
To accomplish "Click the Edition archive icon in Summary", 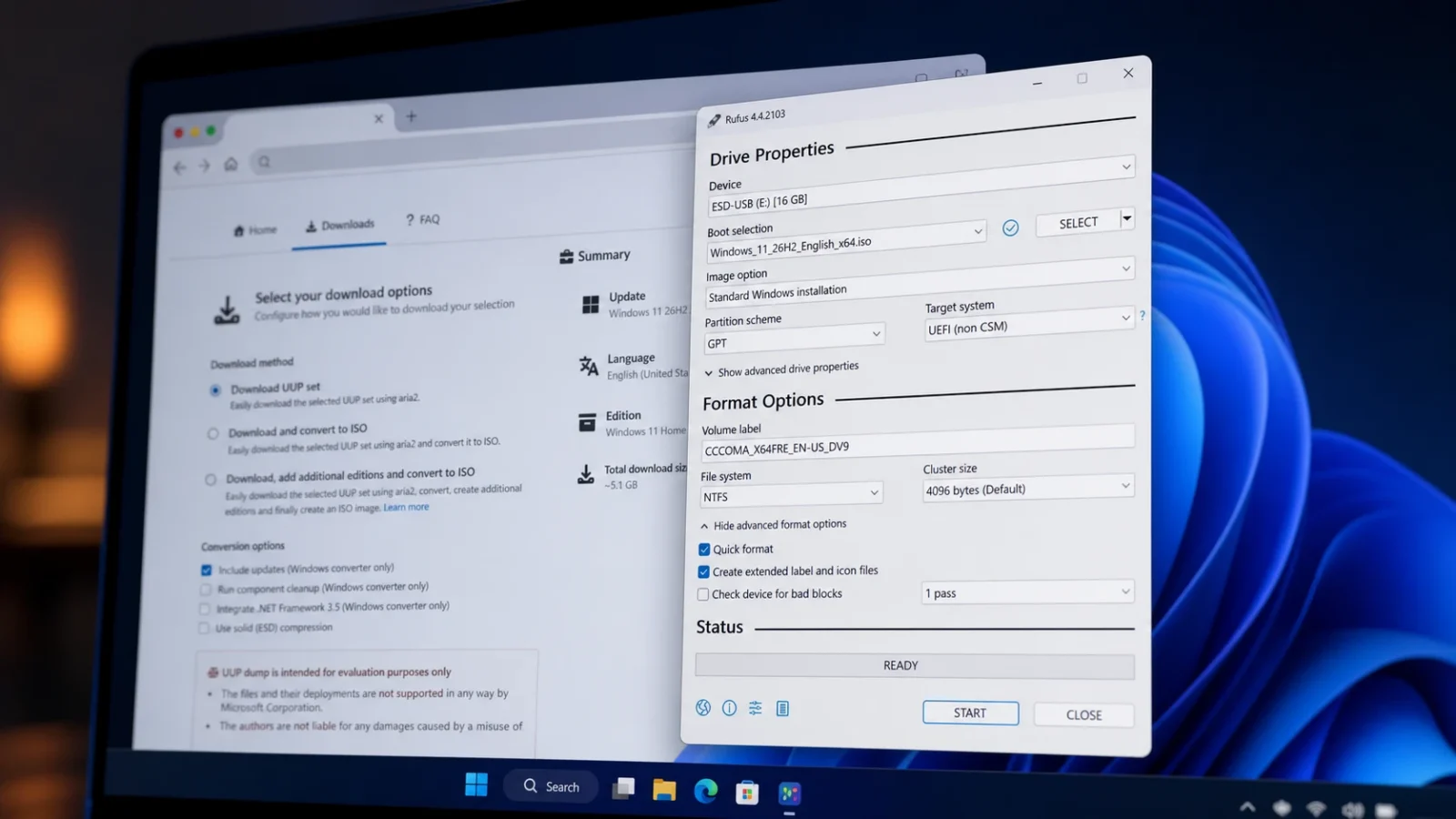I will [x=587, y=423].
